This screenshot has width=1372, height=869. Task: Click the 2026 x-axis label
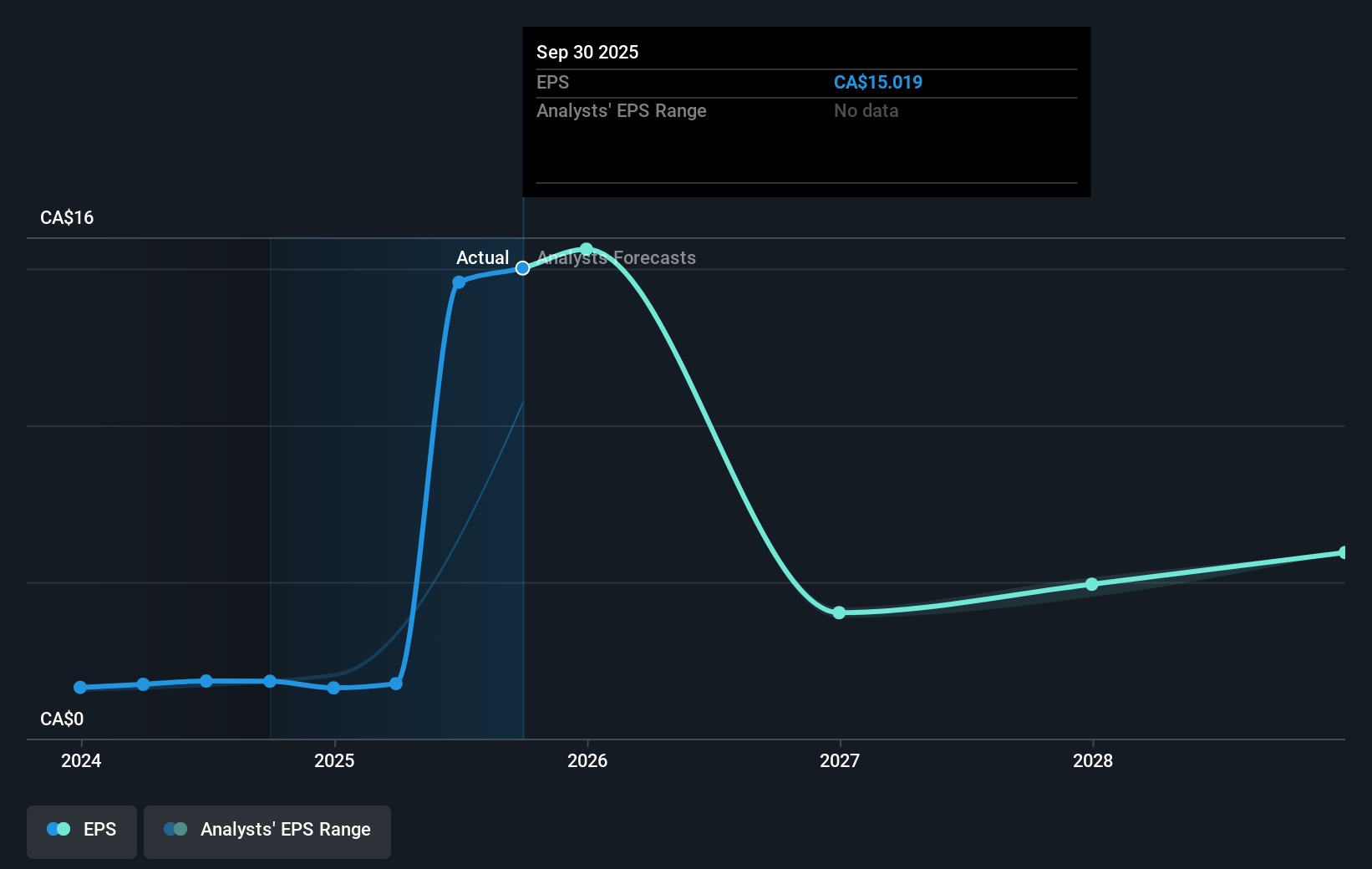click(x=587, y=760)
